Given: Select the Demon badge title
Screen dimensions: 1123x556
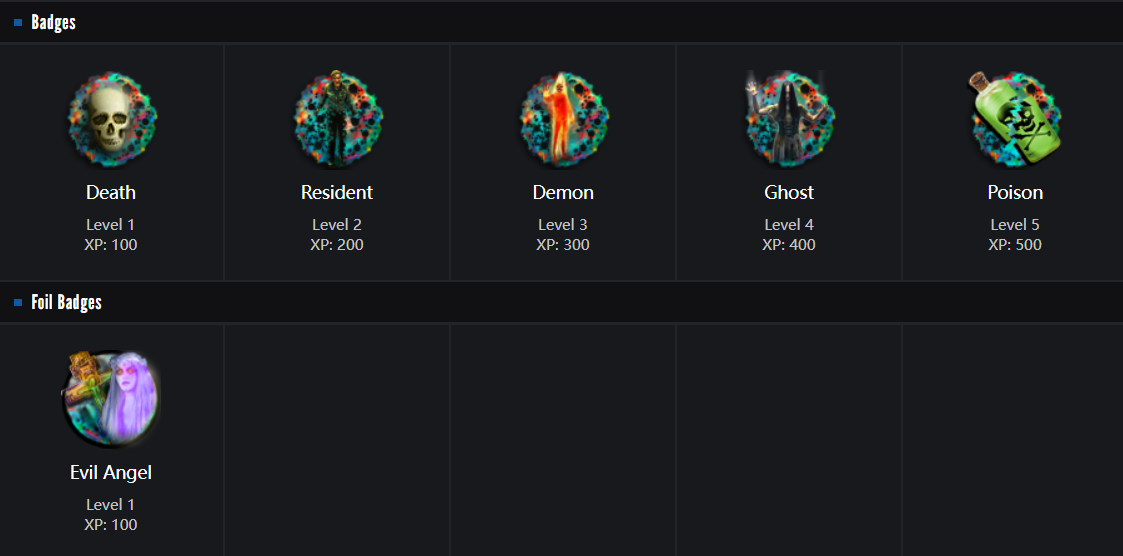Looking at the screenshot, I should 563,192.
